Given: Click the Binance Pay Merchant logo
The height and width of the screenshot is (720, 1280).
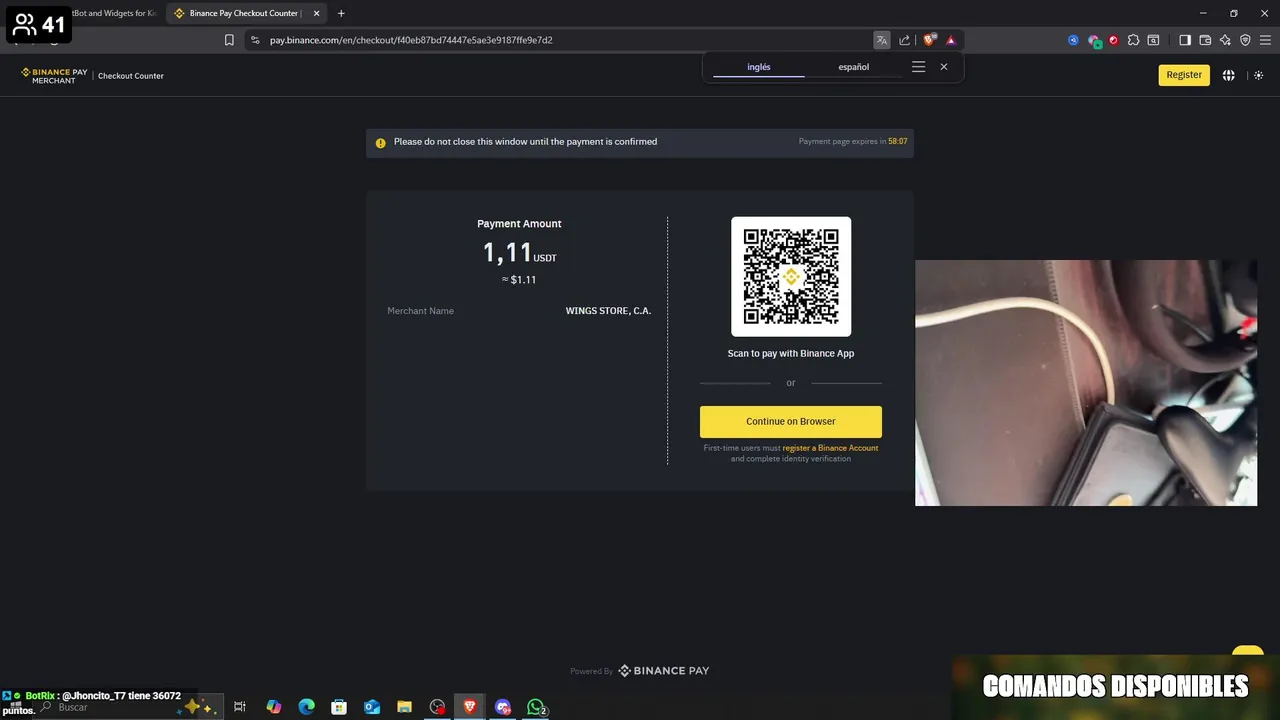Looking at the screenshot, I should (x=55, y=75).
